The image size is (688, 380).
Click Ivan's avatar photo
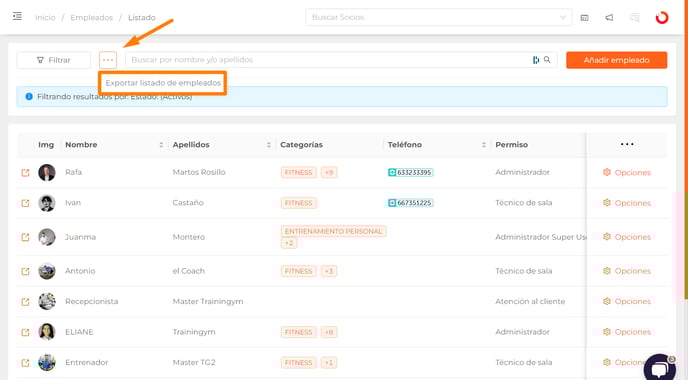click(47, 203)
